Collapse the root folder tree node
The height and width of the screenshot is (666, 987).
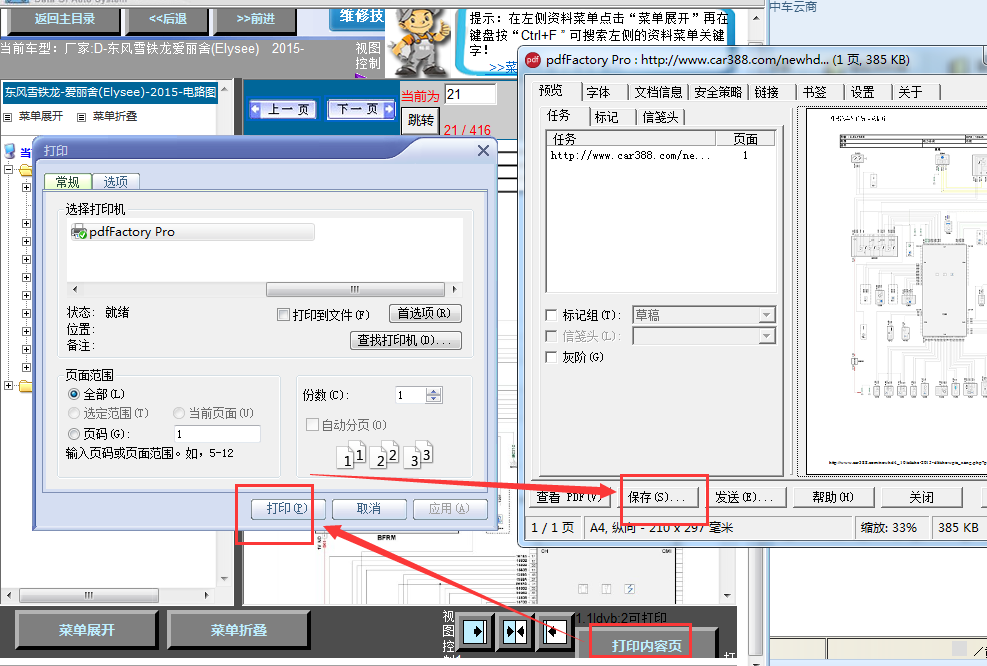pos(8,169)
